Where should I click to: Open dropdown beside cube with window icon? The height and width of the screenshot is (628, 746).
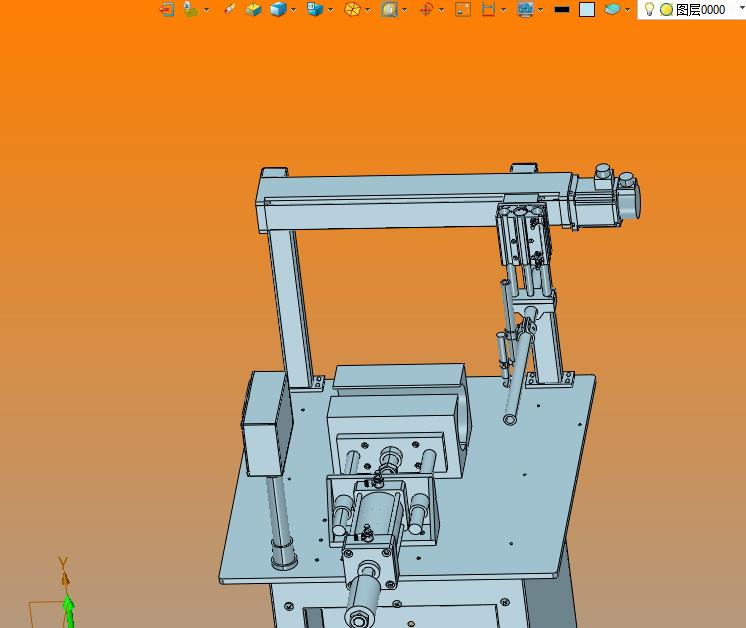(331, 10)
